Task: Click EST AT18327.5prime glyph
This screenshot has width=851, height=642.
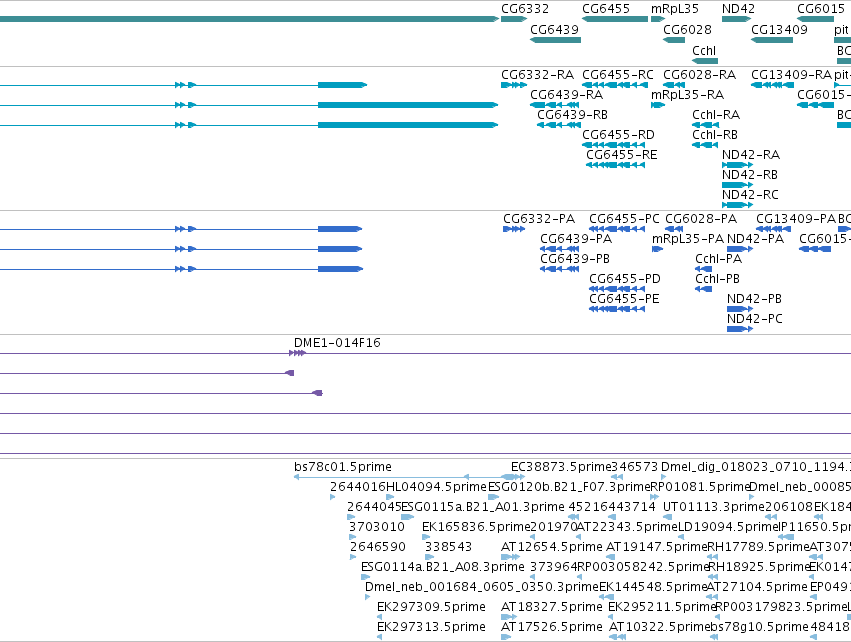Action: pos(509,618)
